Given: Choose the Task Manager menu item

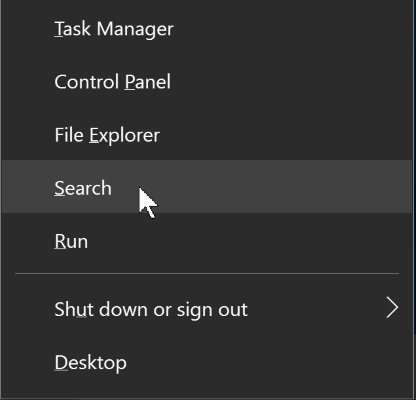Looking at the screenshot, I should point(207,29).
